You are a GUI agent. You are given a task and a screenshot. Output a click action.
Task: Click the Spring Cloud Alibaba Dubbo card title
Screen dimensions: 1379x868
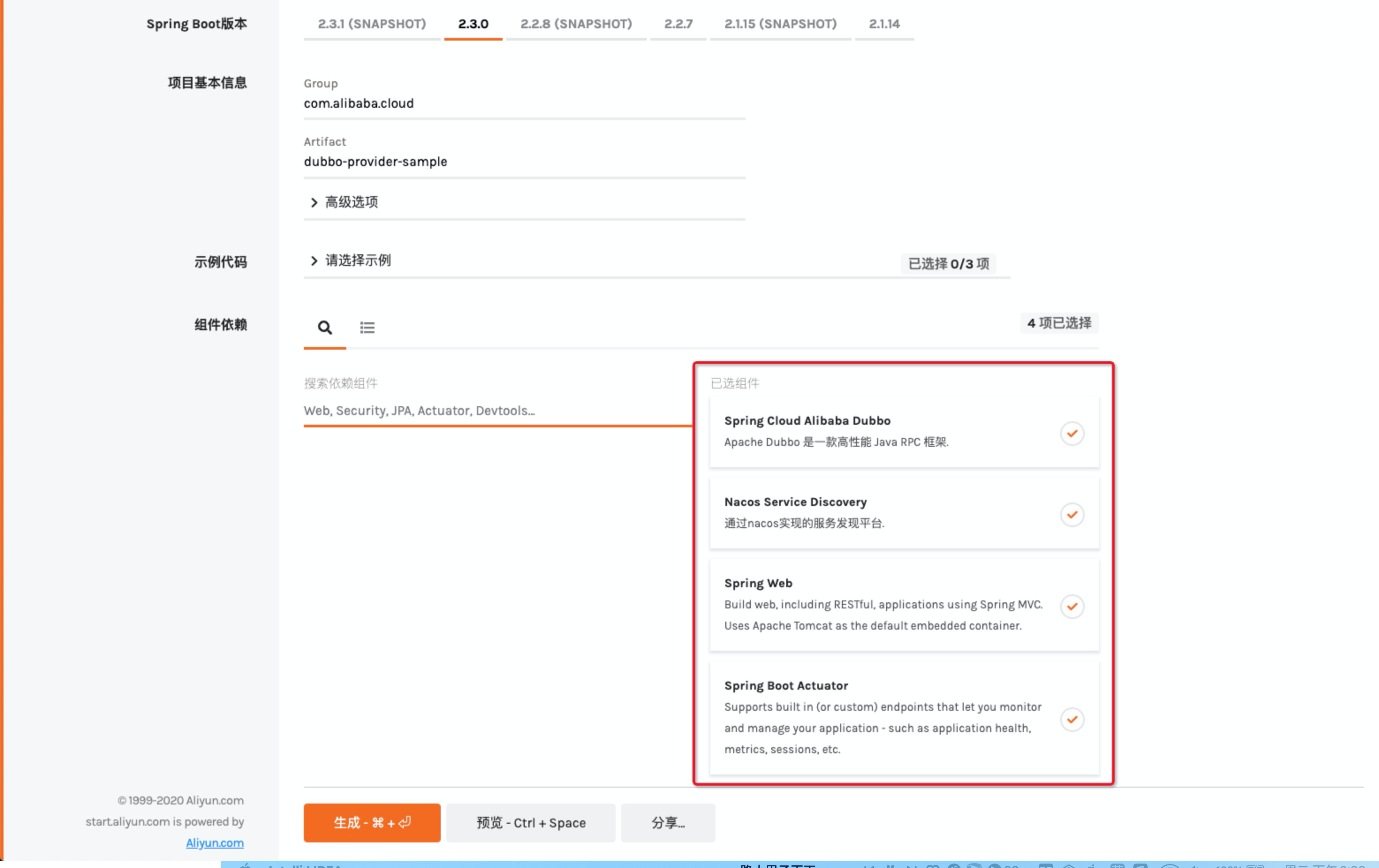[x=807, y=421]
